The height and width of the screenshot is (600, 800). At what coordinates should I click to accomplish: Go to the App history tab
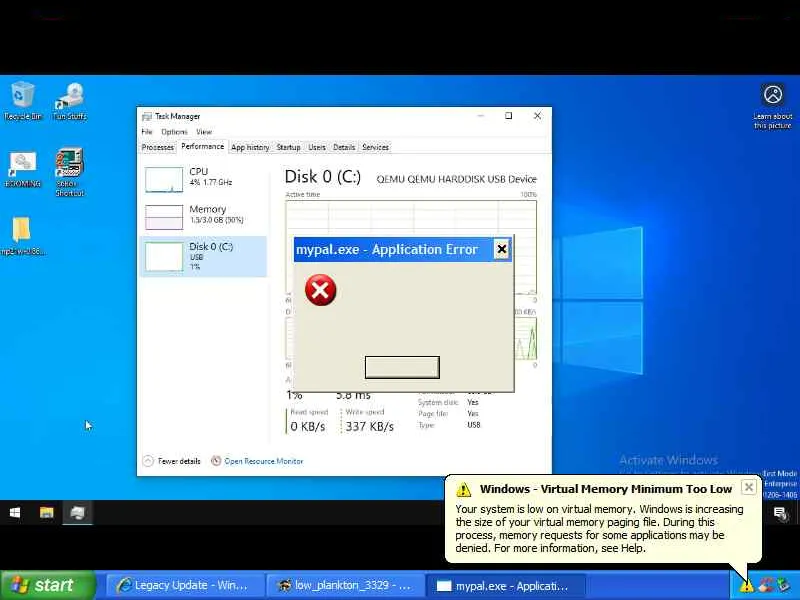click(x=250, y=147)
